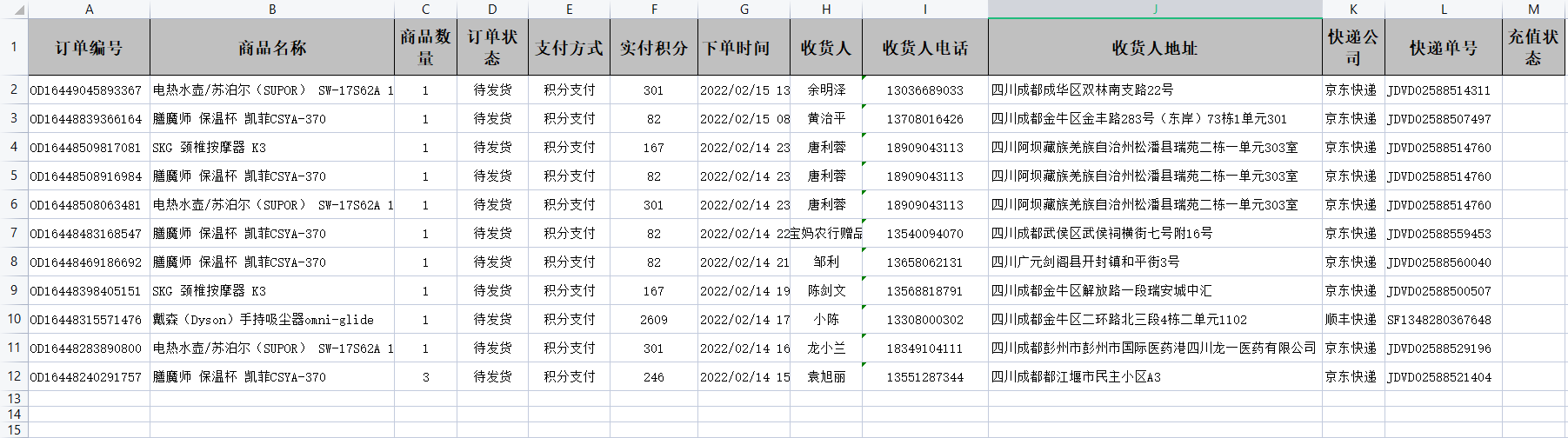This screenshot has height=438, width=1568.
Task: Click the 商品名称 header cell
Action: (272, 47)
